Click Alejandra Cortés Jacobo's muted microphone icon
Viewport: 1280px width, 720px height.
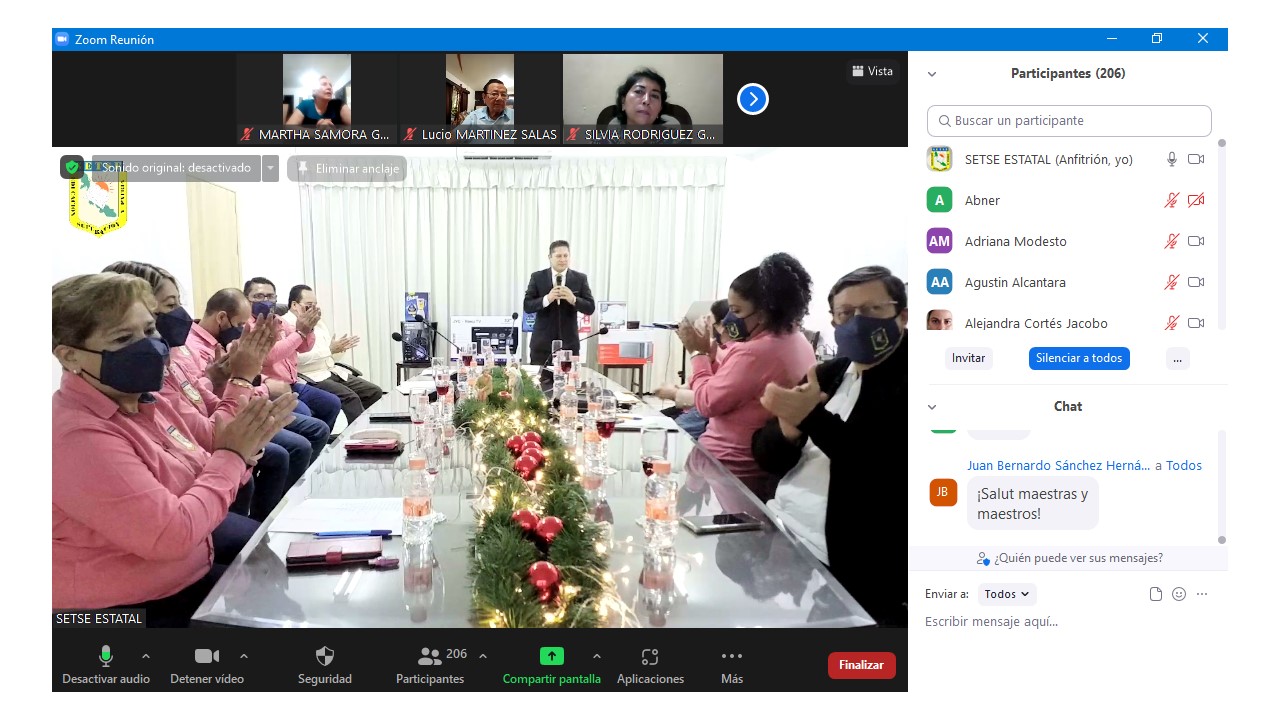(x=1172, y=323)
